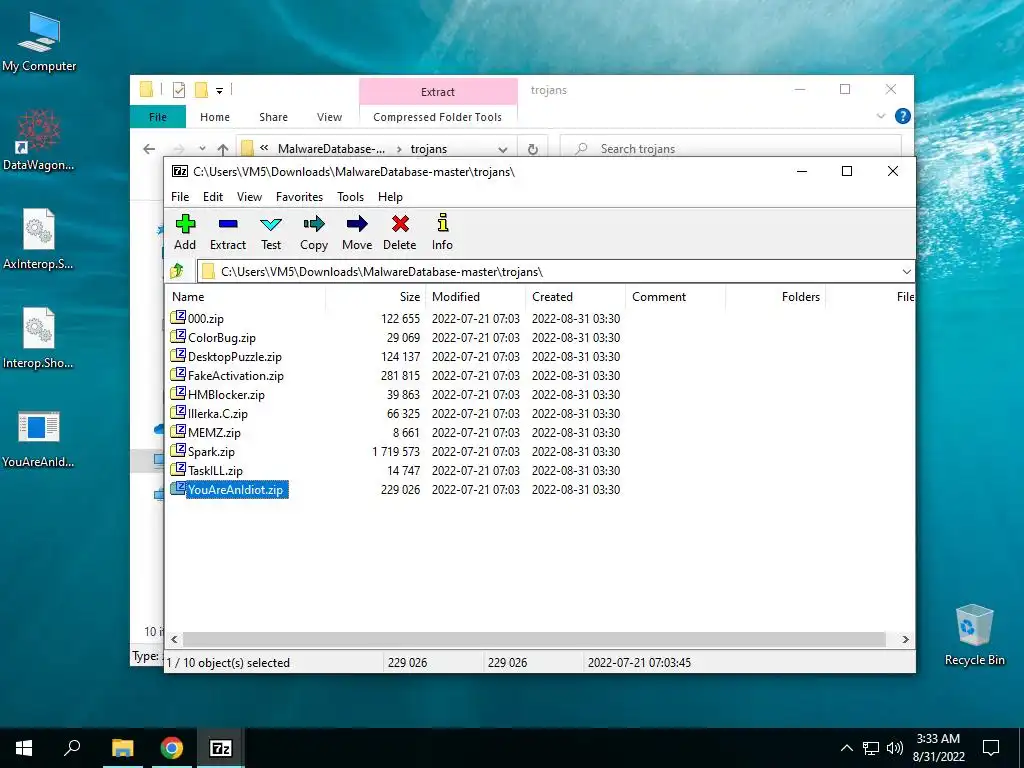Open Info for the selected file

click(442, 232)
